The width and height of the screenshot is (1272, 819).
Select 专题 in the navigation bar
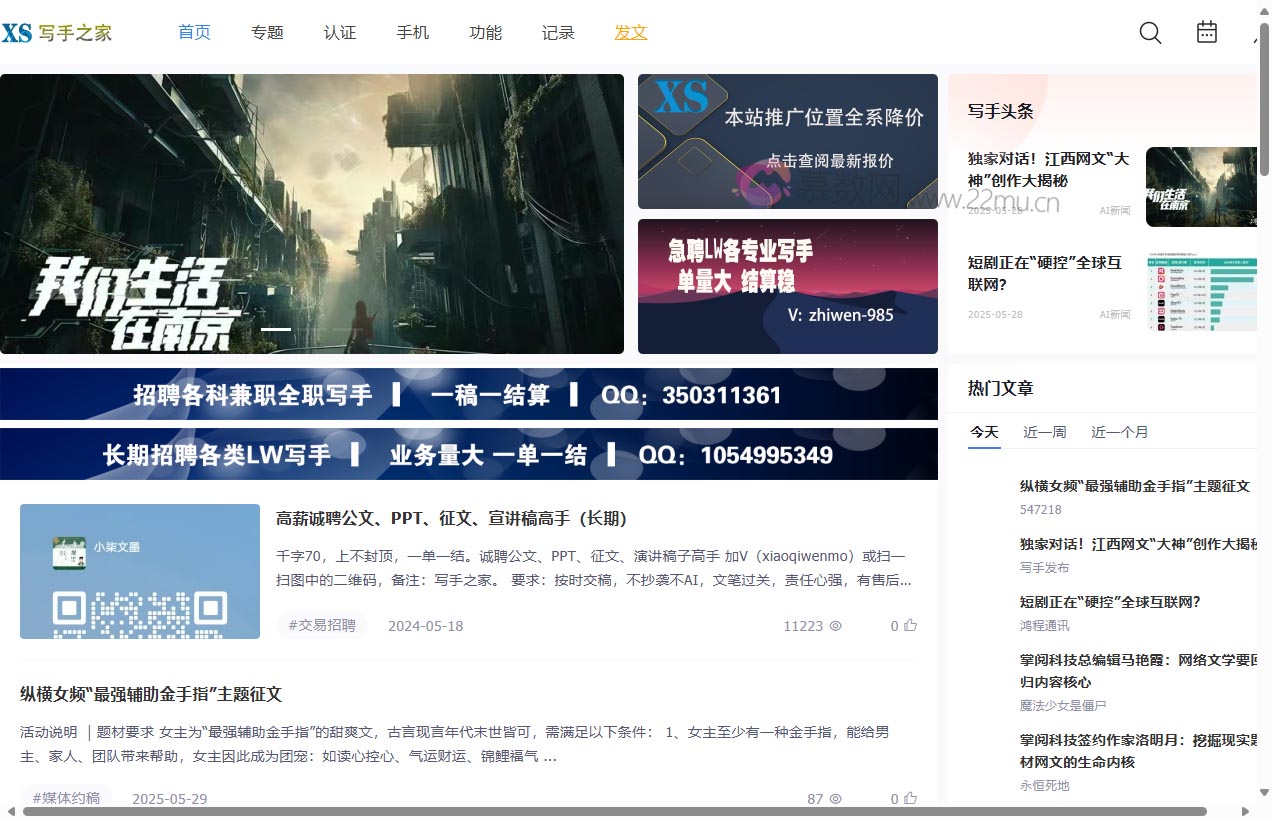267,32
